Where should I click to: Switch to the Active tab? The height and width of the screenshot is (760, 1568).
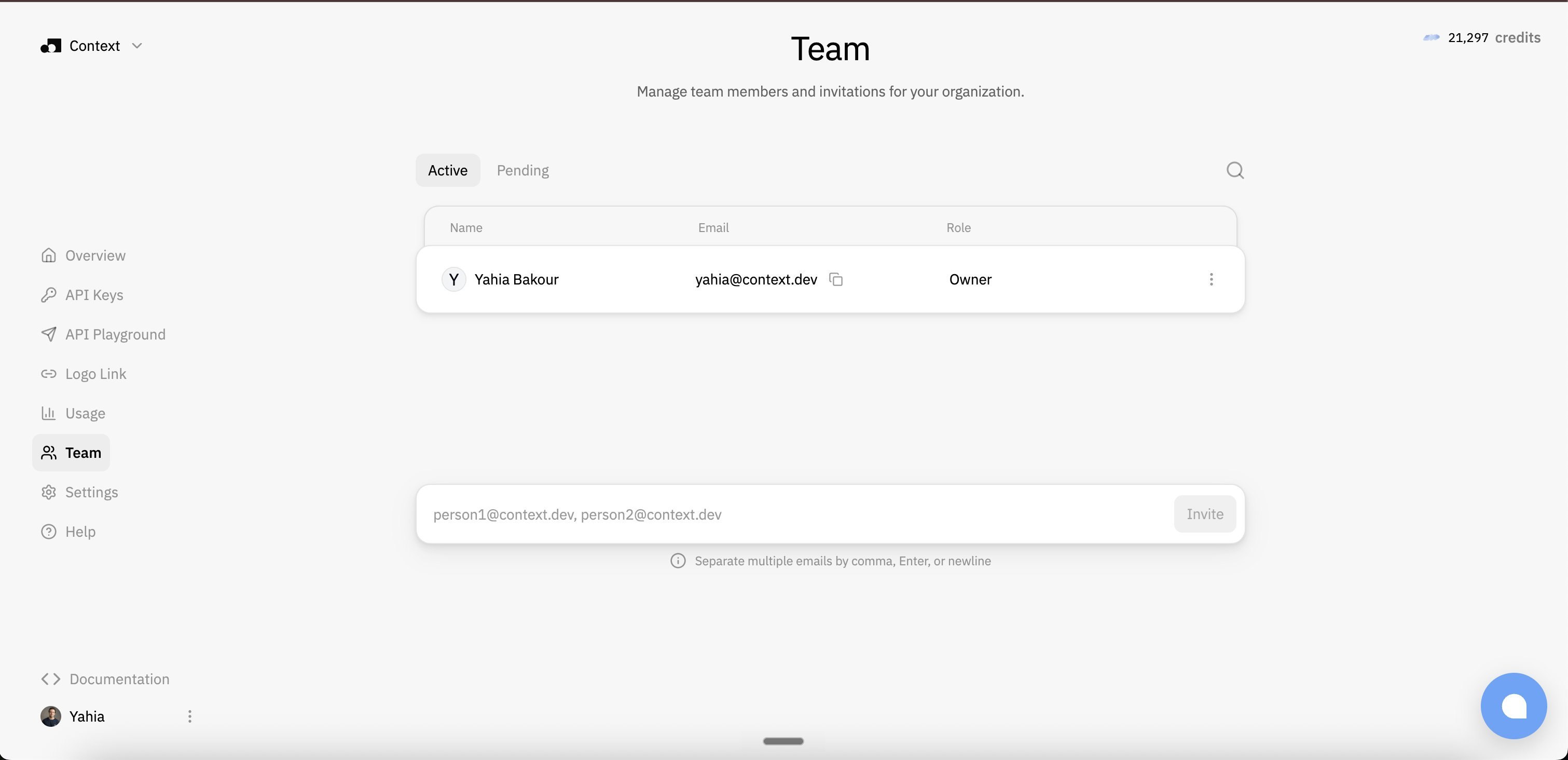[448, 170]
